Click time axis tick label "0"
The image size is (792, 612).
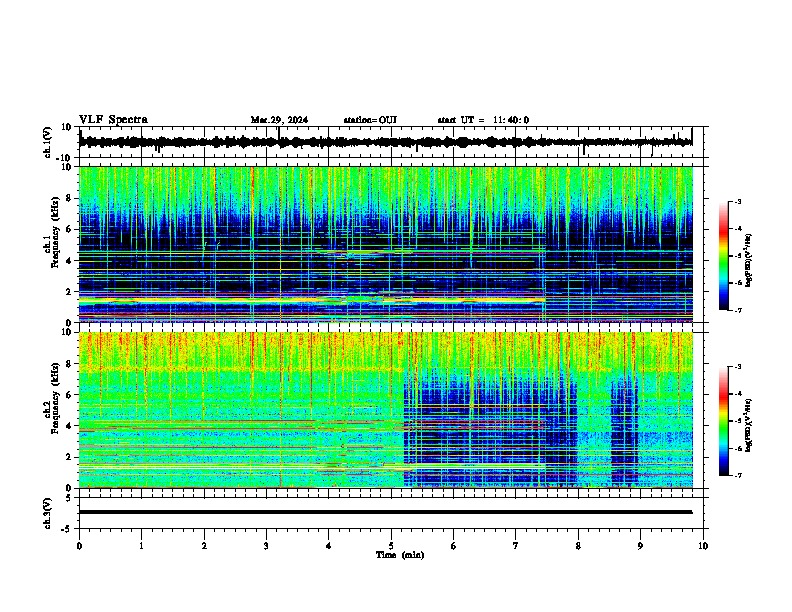click(x=79, y=546)
